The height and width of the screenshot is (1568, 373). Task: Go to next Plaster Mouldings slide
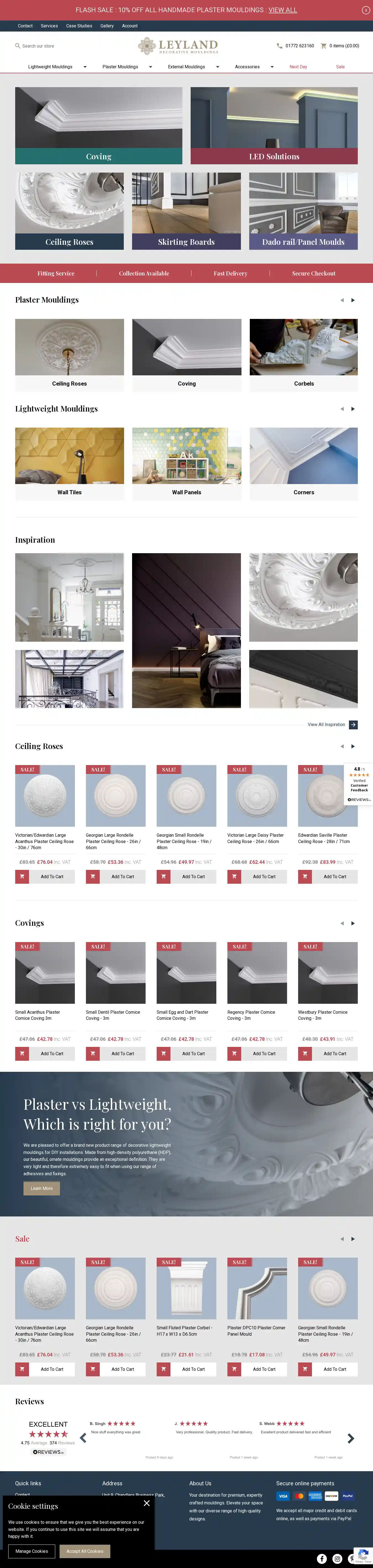[353, 300]
